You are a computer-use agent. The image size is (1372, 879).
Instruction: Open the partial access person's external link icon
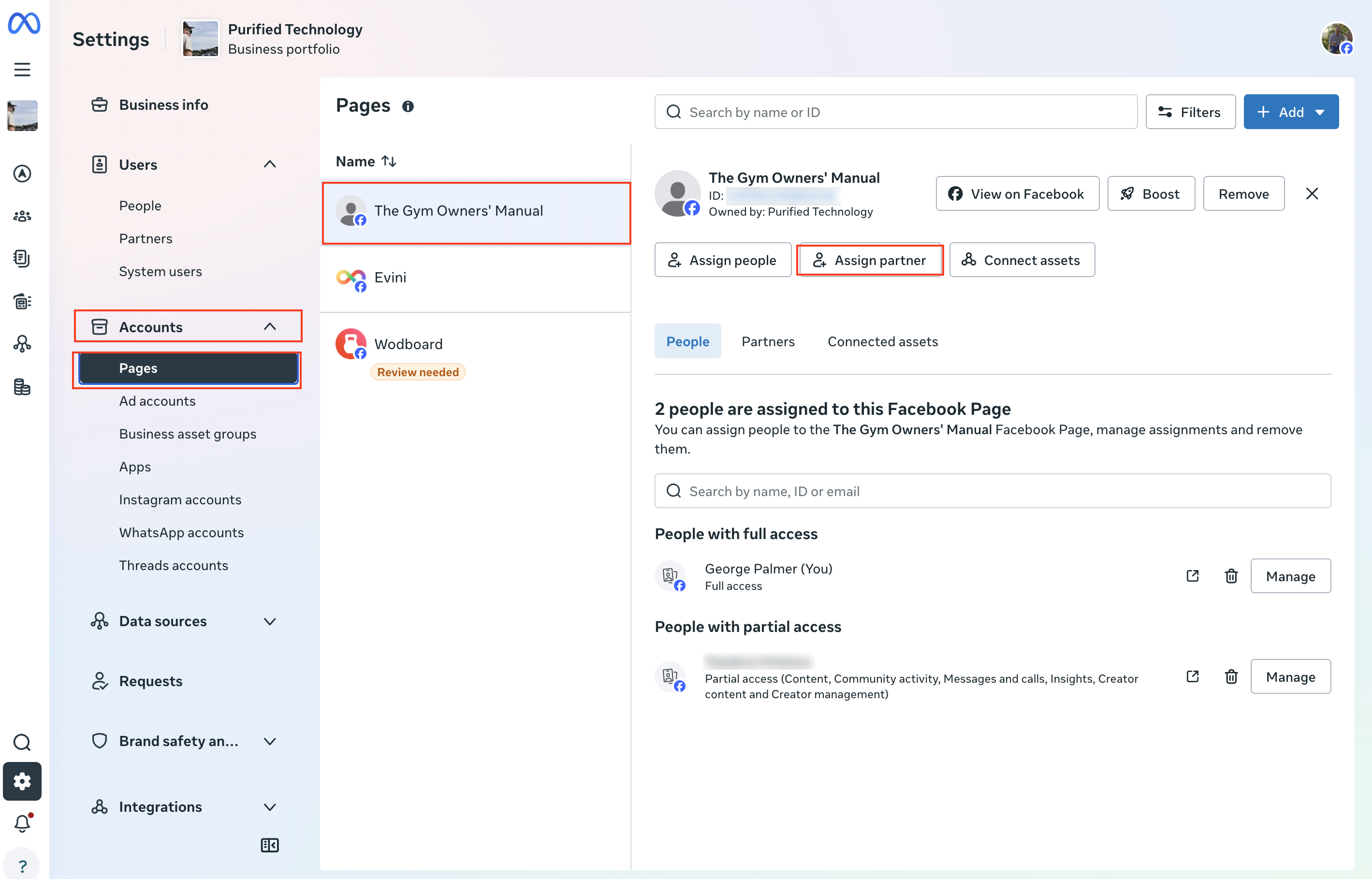point(1192,676)
